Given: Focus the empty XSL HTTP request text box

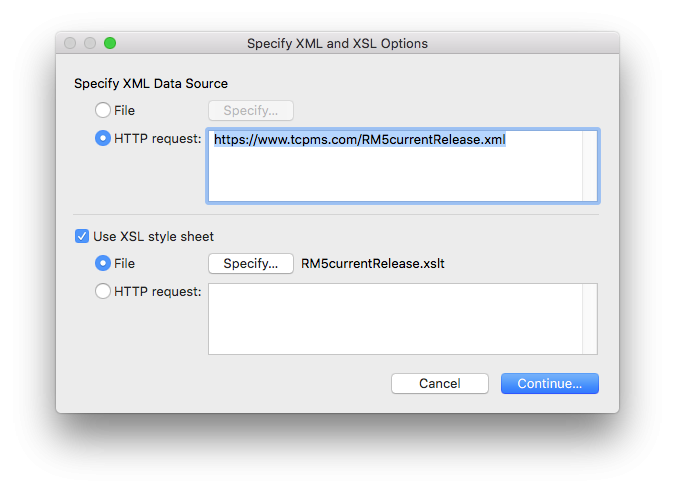Looking at the screenshot, I should (395, 319).
